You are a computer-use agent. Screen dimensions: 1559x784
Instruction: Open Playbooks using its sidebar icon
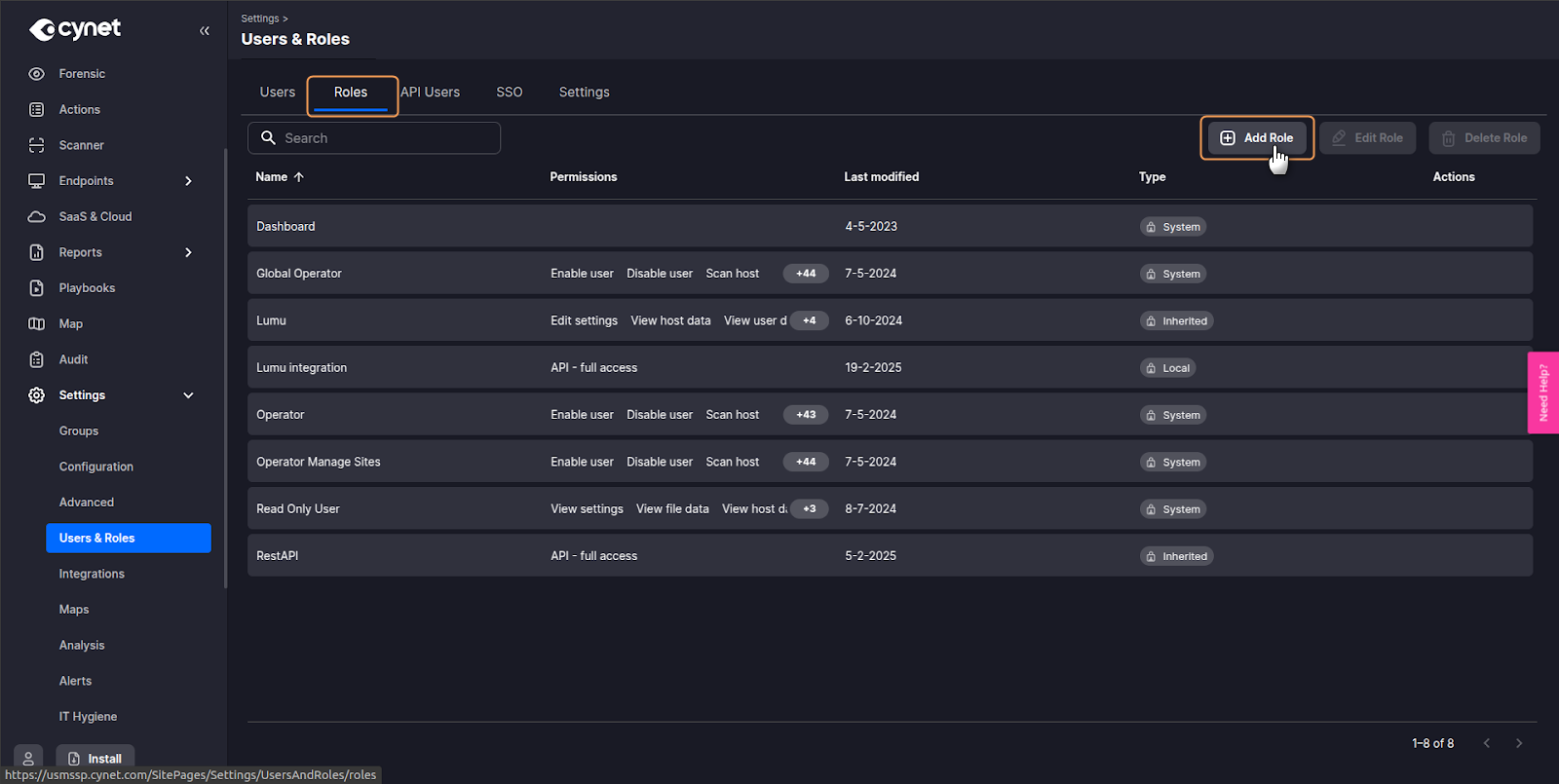tap(37, 288)
